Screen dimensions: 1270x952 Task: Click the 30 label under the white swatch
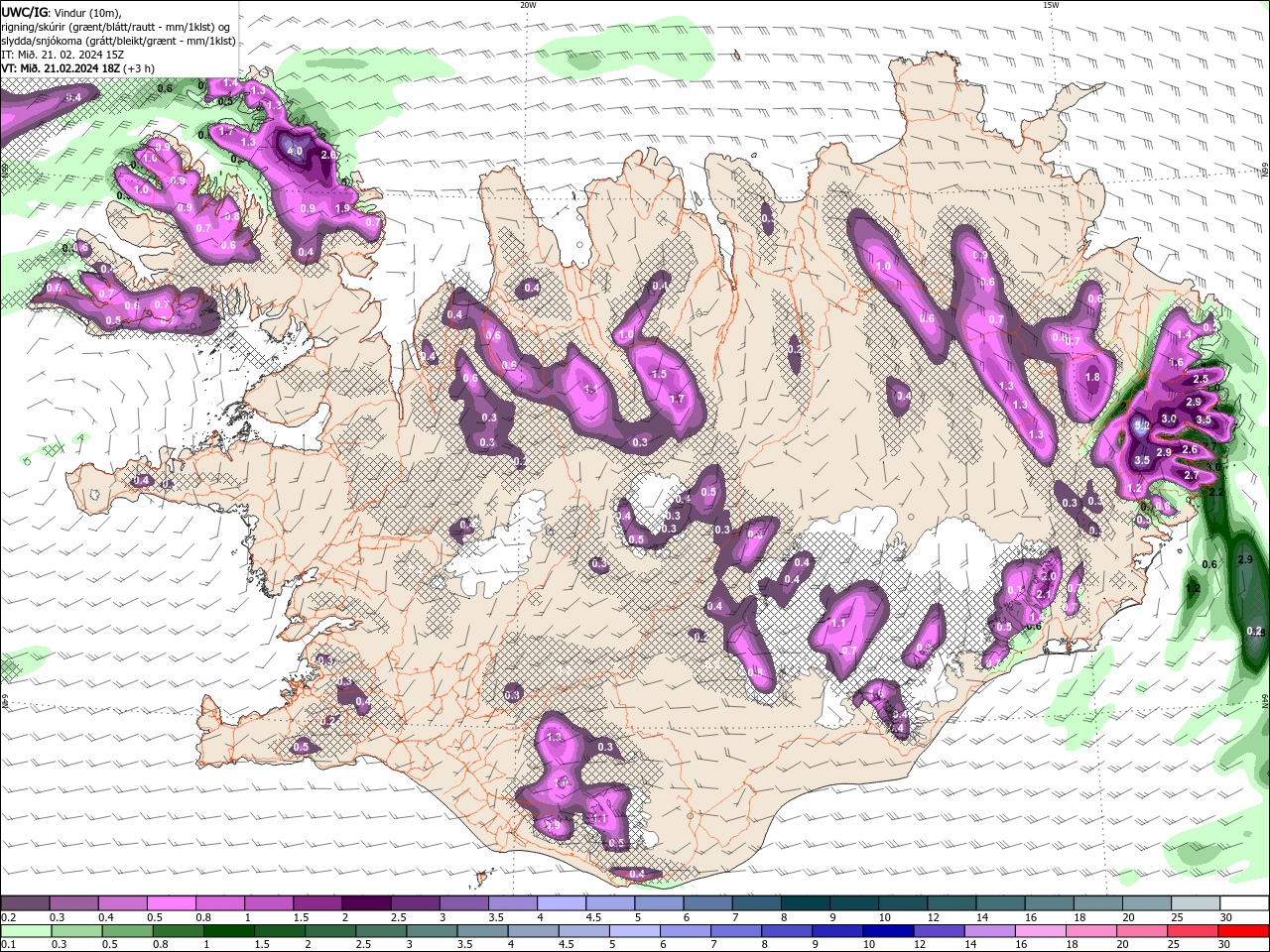pos(1226,917)
